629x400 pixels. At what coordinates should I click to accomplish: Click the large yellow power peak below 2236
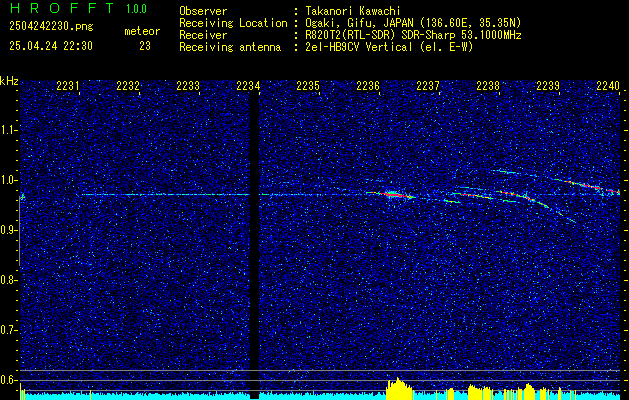(x=400, y=389)
